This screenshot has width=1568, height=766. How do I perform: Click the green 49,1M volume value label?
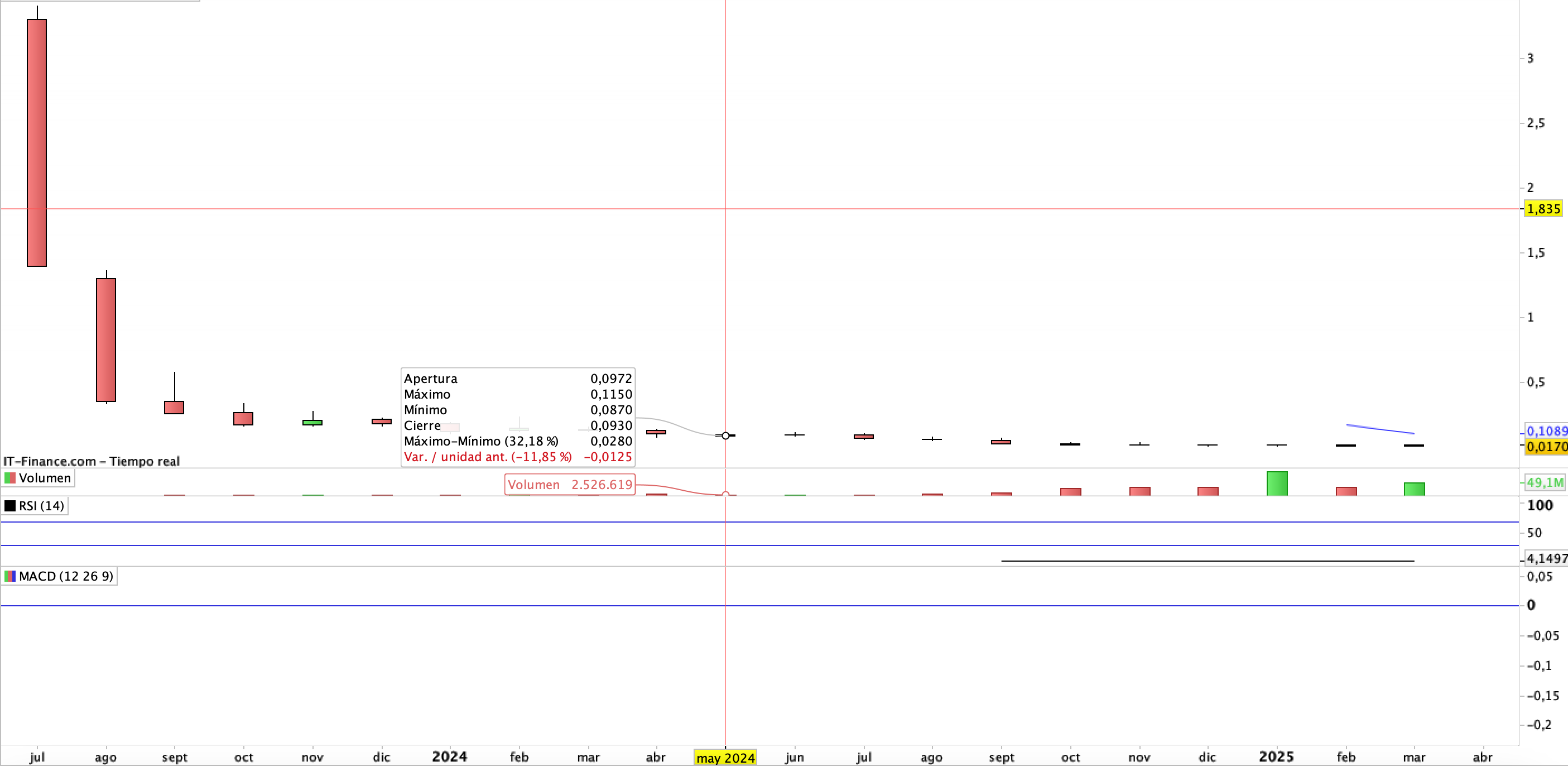pyautogui.click(x=1544, y=482)
